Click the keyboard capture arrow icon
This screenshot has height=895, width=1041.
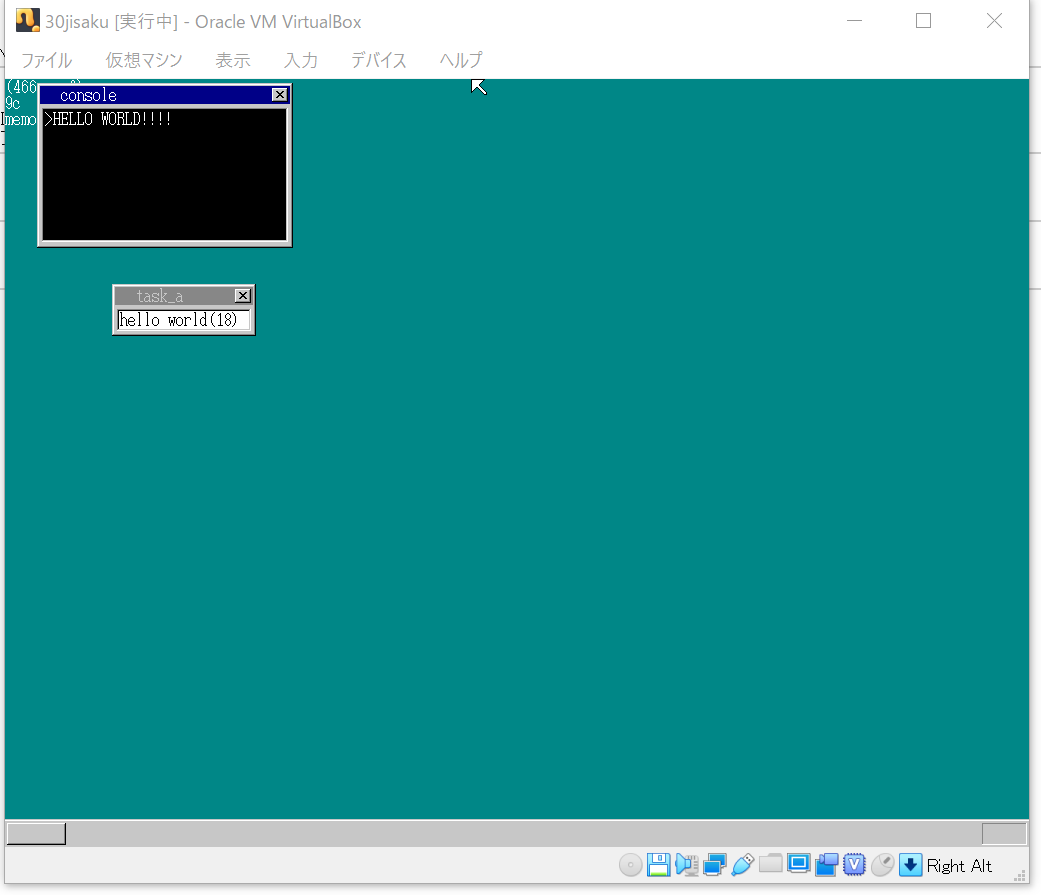(x=910, y=865)
